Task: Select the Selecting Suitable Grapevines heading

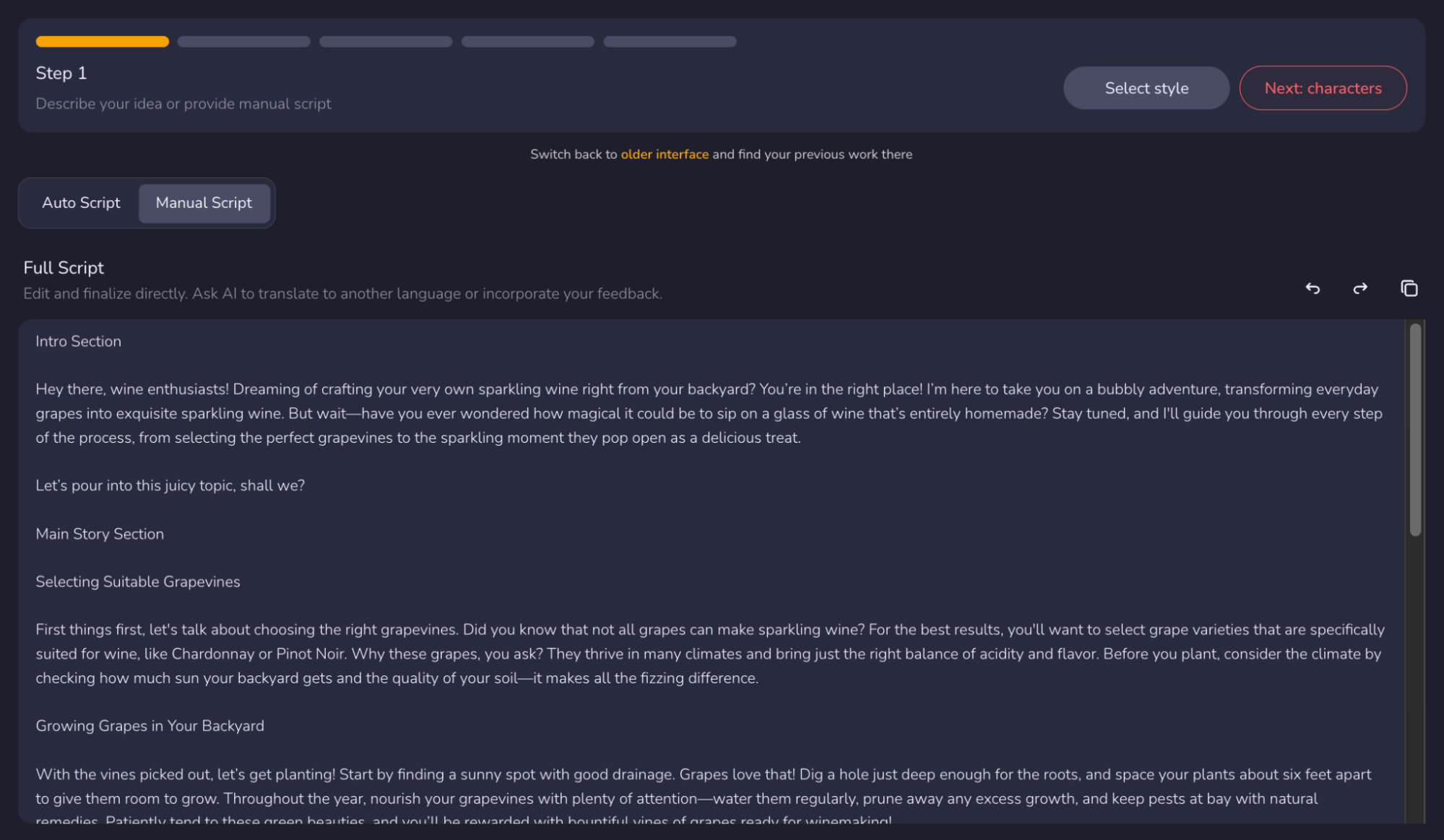Action: coord(137,581)
